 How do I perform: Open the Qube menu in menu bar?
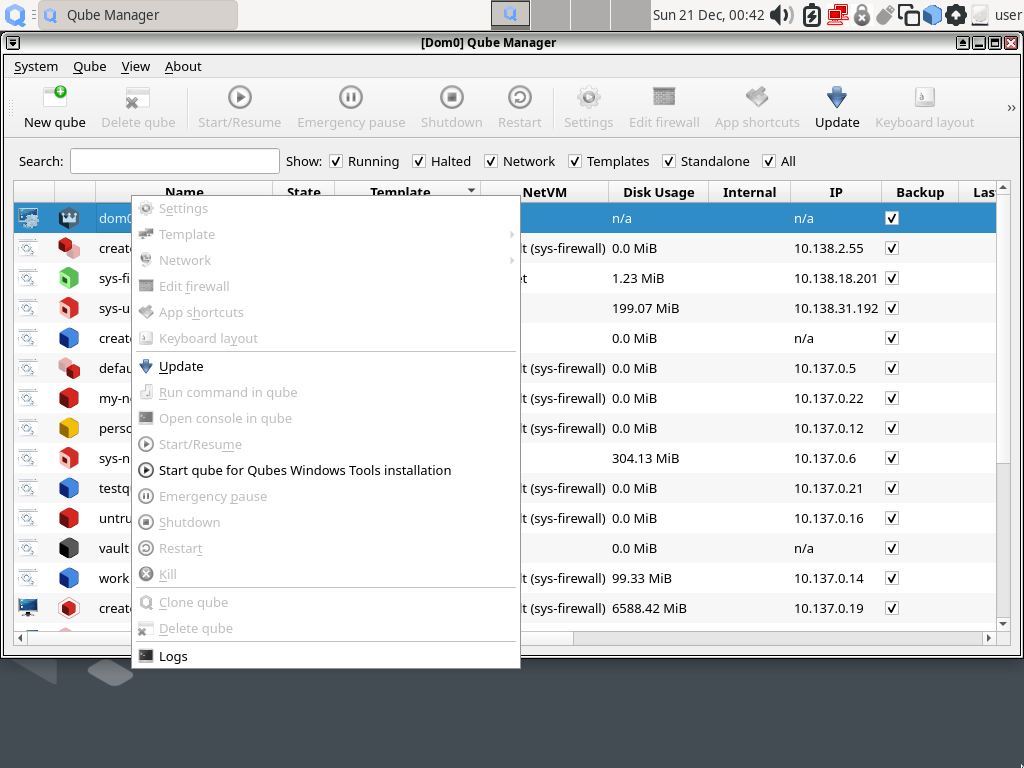[x=89, y=66]
